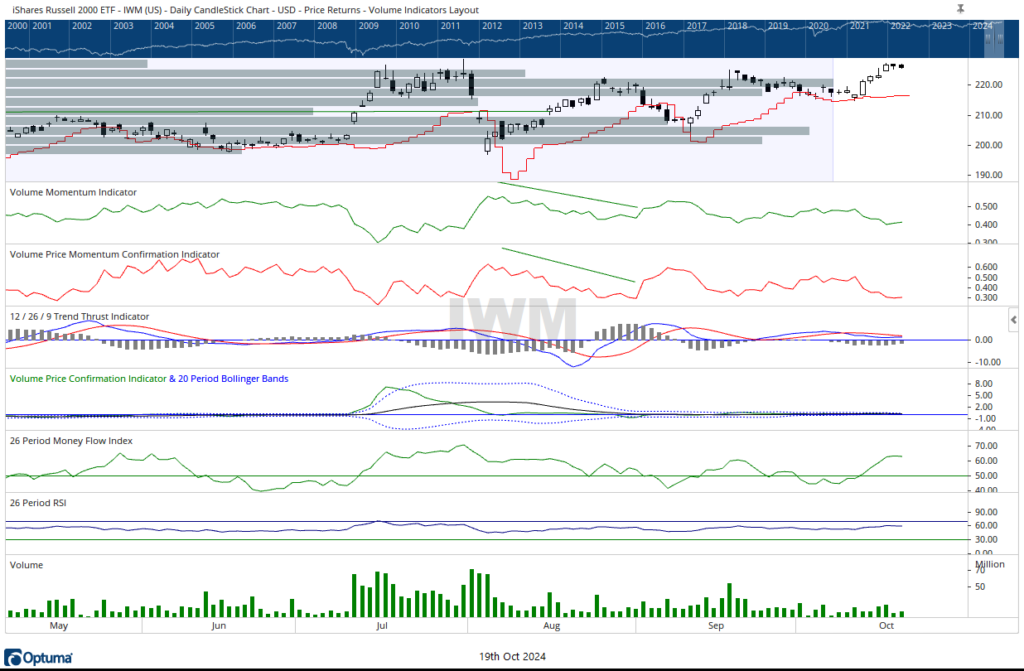Click the Sep label on the date axis
This screenshot has width=1024, height=671.
[716, 625]
